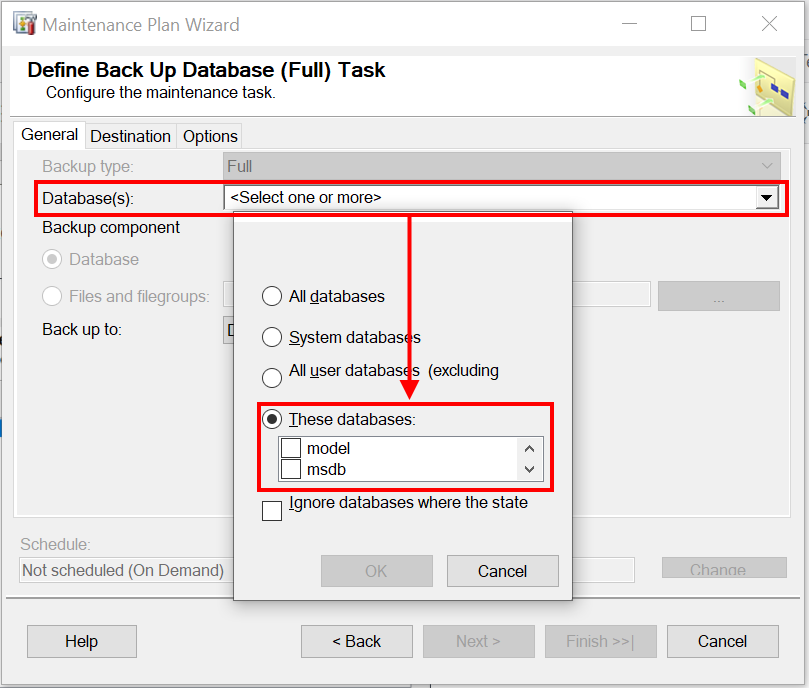Click the scroll up arrow in database list
This screenshot has width=809, height=688.
tap(529, 449)
